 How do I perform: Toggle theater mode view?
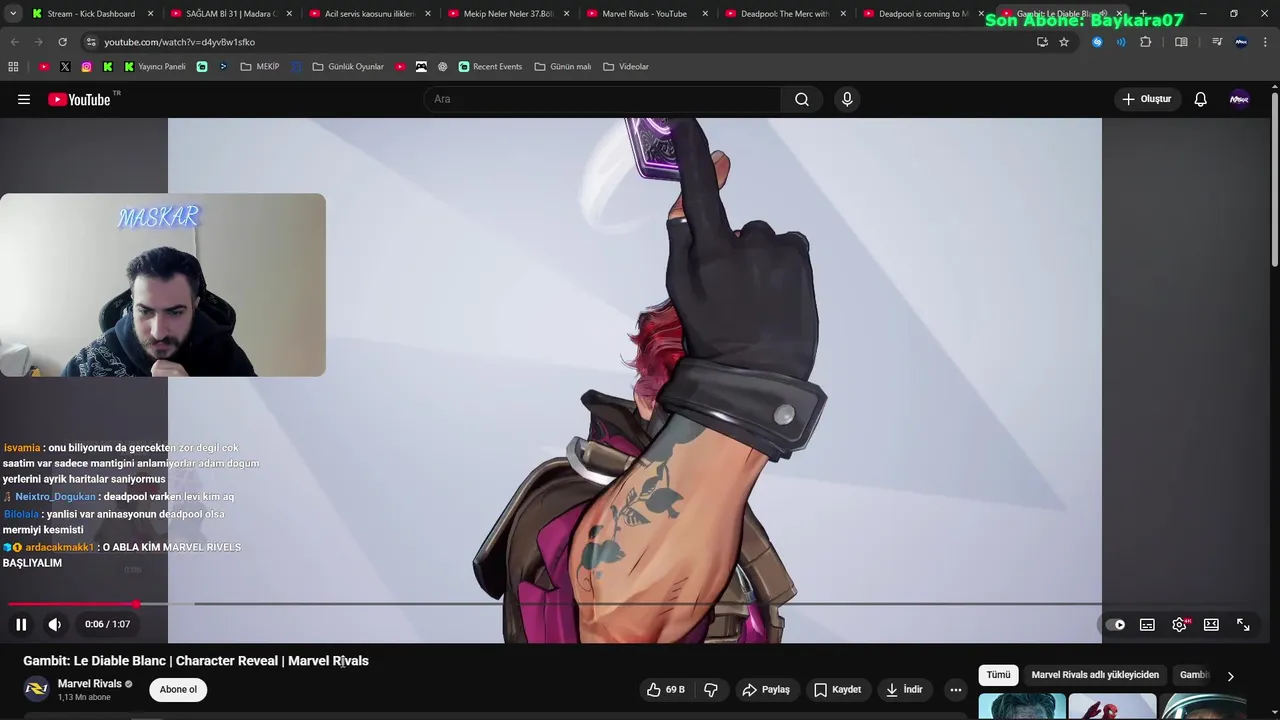pyautogui.click(x=1211, y=624)
